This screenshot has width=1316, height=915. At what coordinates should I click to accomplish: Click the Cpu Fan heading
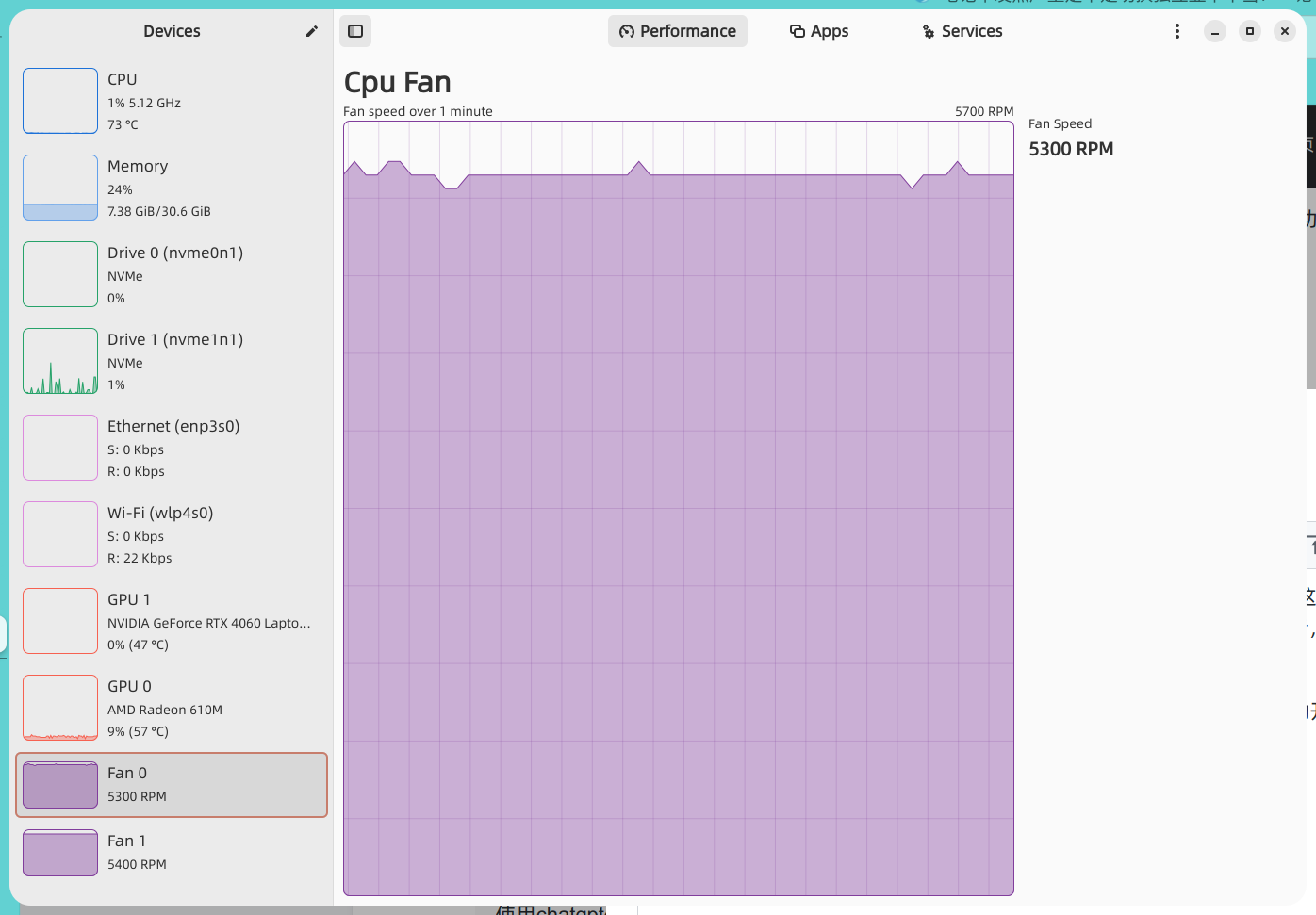[398, 83]
